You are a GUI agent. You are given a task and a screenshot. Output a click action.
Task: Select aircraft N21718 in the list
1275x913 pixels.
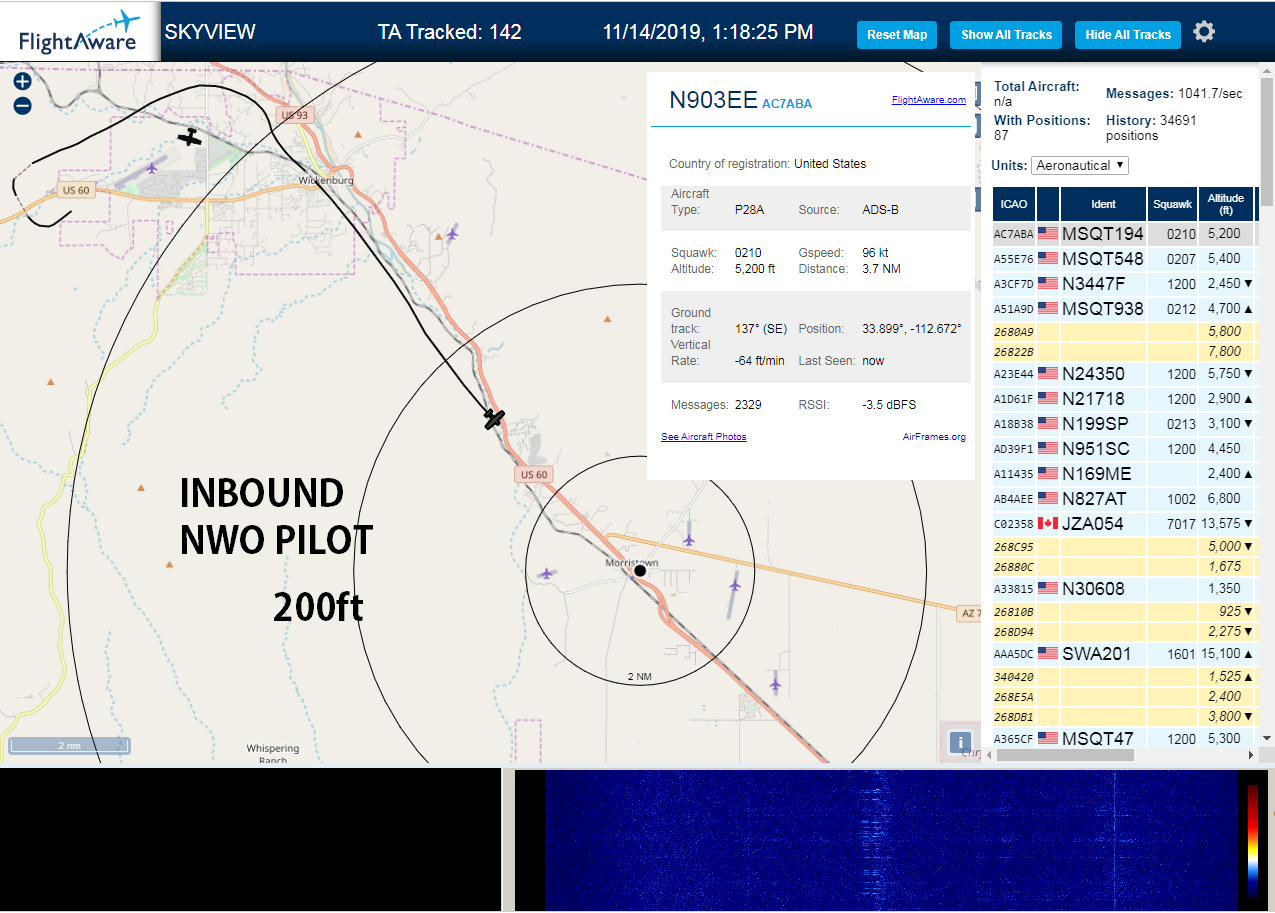pyautogui.click(x=1123, y=398)
